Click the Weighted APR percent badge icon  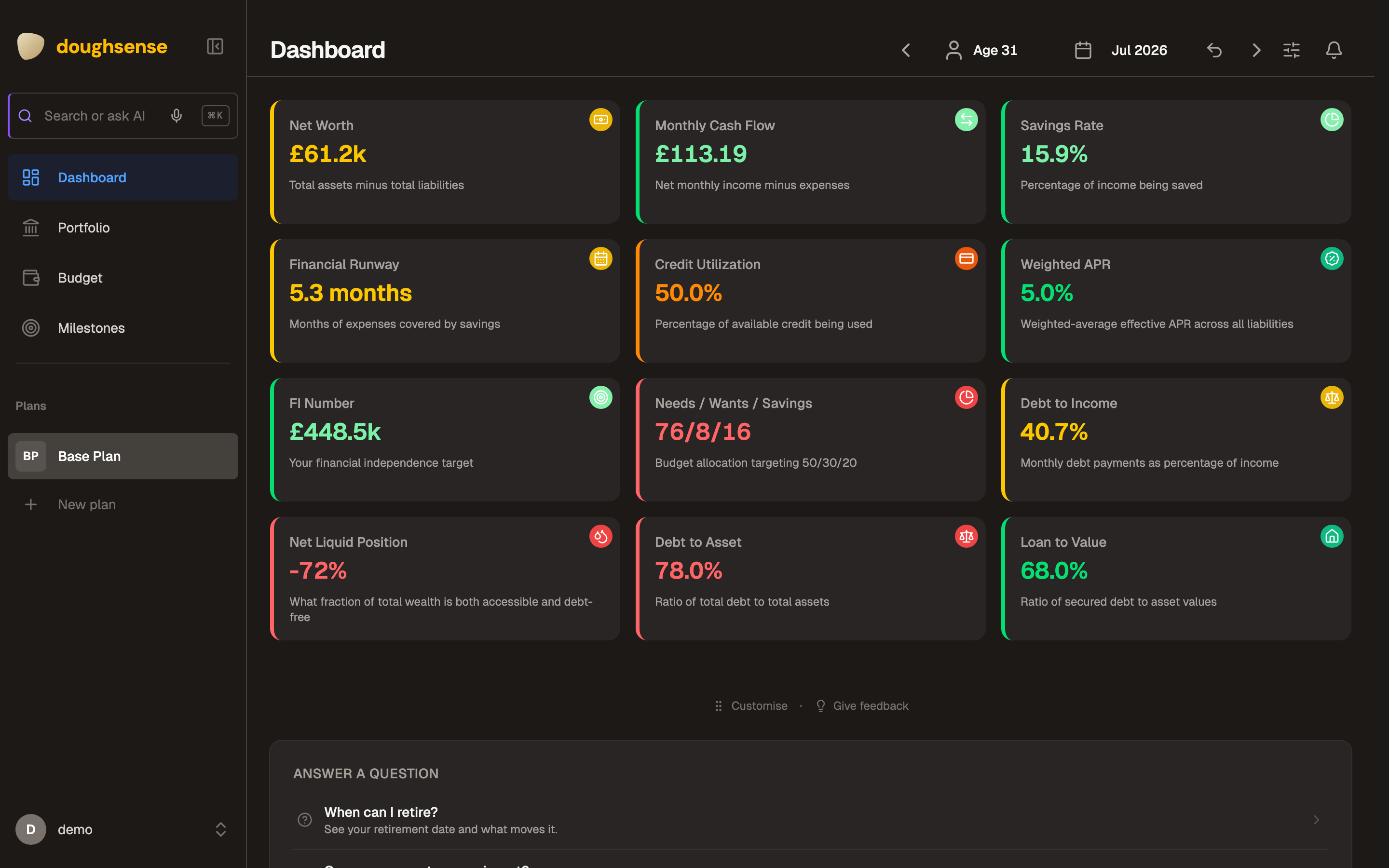(x=1332, y=258)
